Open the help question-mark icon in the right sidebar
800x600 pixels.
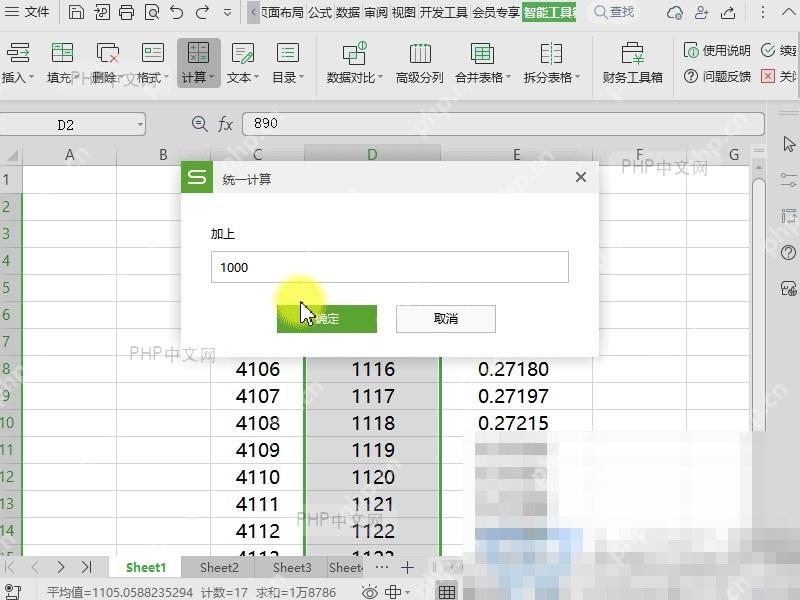point(788,252)
